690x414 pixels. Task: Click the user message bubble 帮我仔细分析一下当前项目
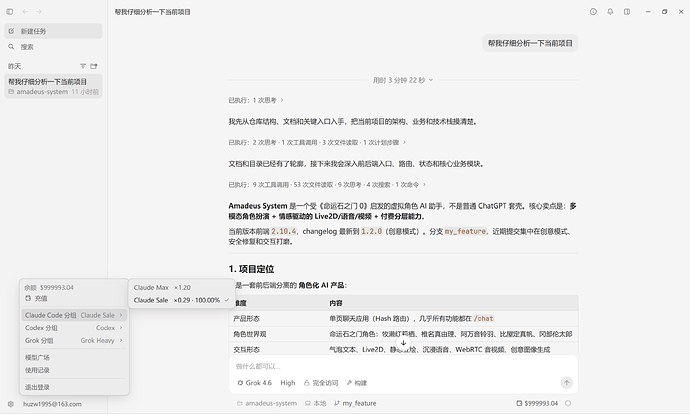click(x=530, y=43)
